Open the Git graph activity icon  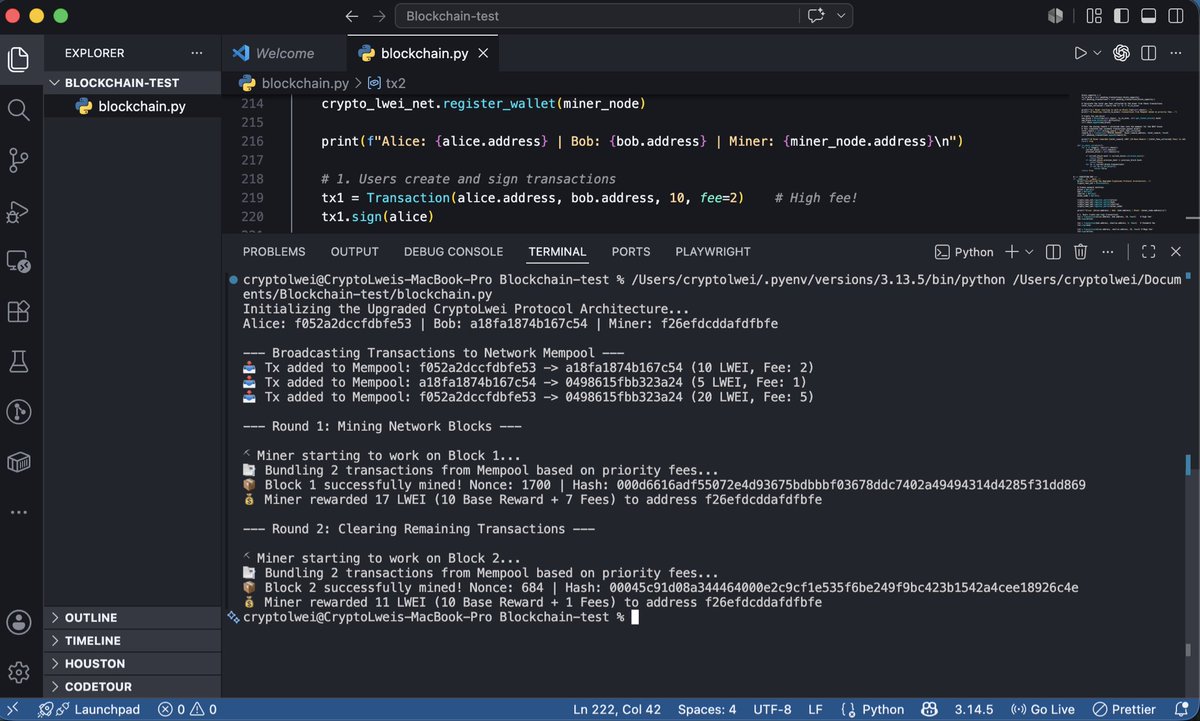click(x=18, y=411)
